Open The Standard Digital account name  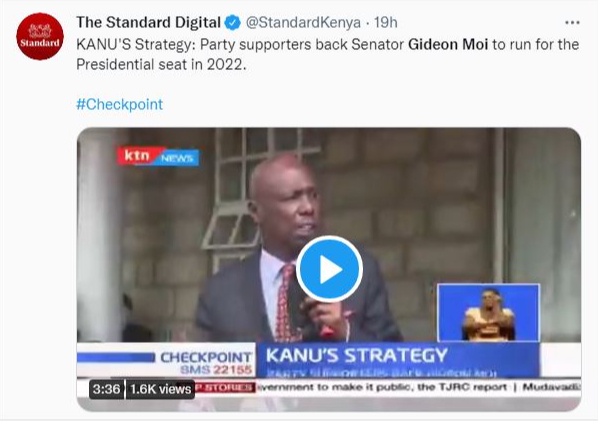tap(148, 22)
